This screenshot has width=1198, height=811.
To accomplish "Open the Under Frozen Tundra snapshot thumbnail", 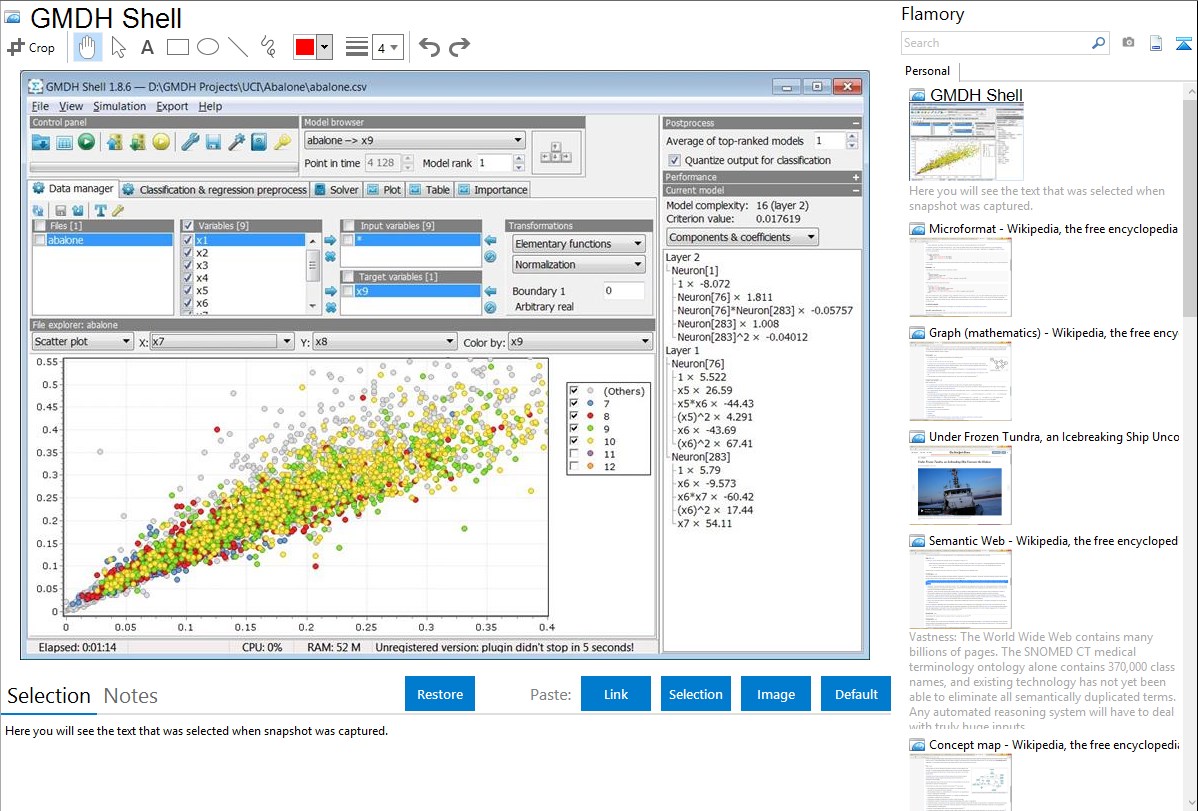I will click(960, 485).
